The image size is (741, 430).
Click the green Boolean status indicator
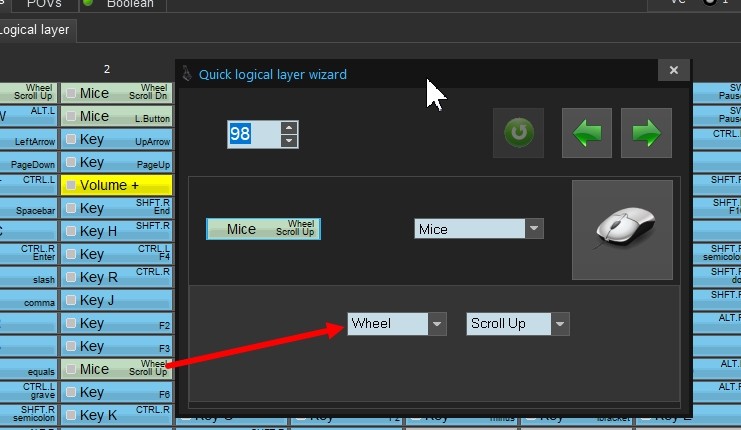pyautogui.click(x=88, y=3)
